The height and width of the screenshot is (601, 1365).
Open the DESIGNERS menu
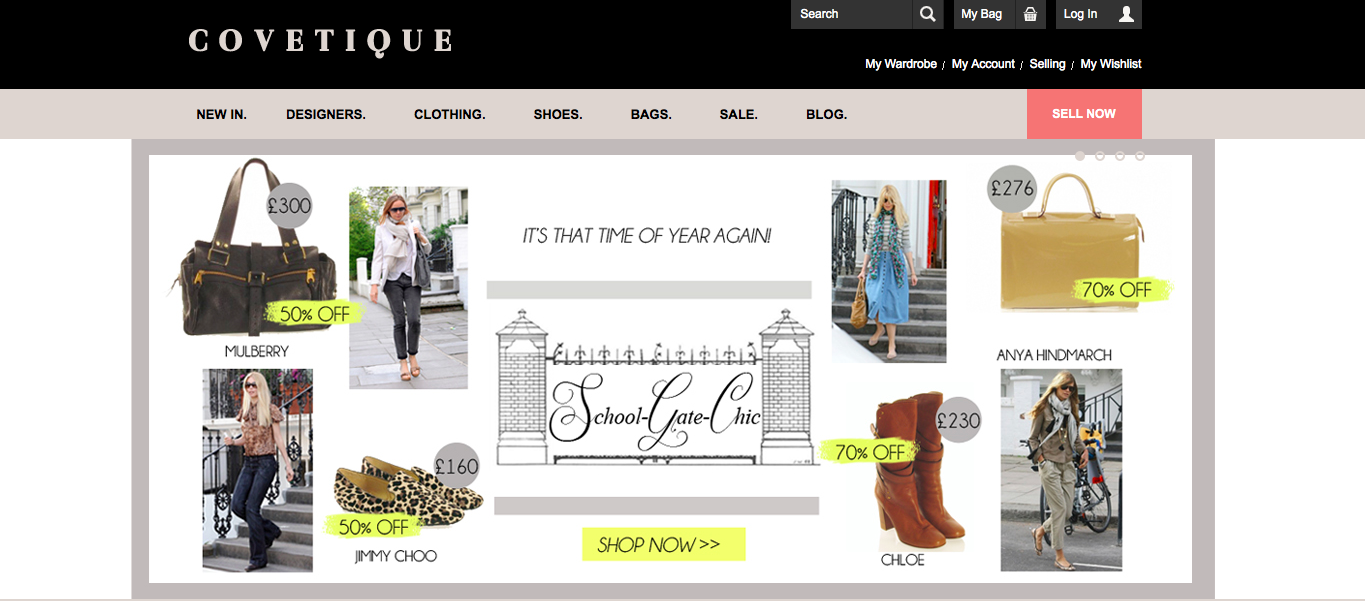click(x=326, y=114)
